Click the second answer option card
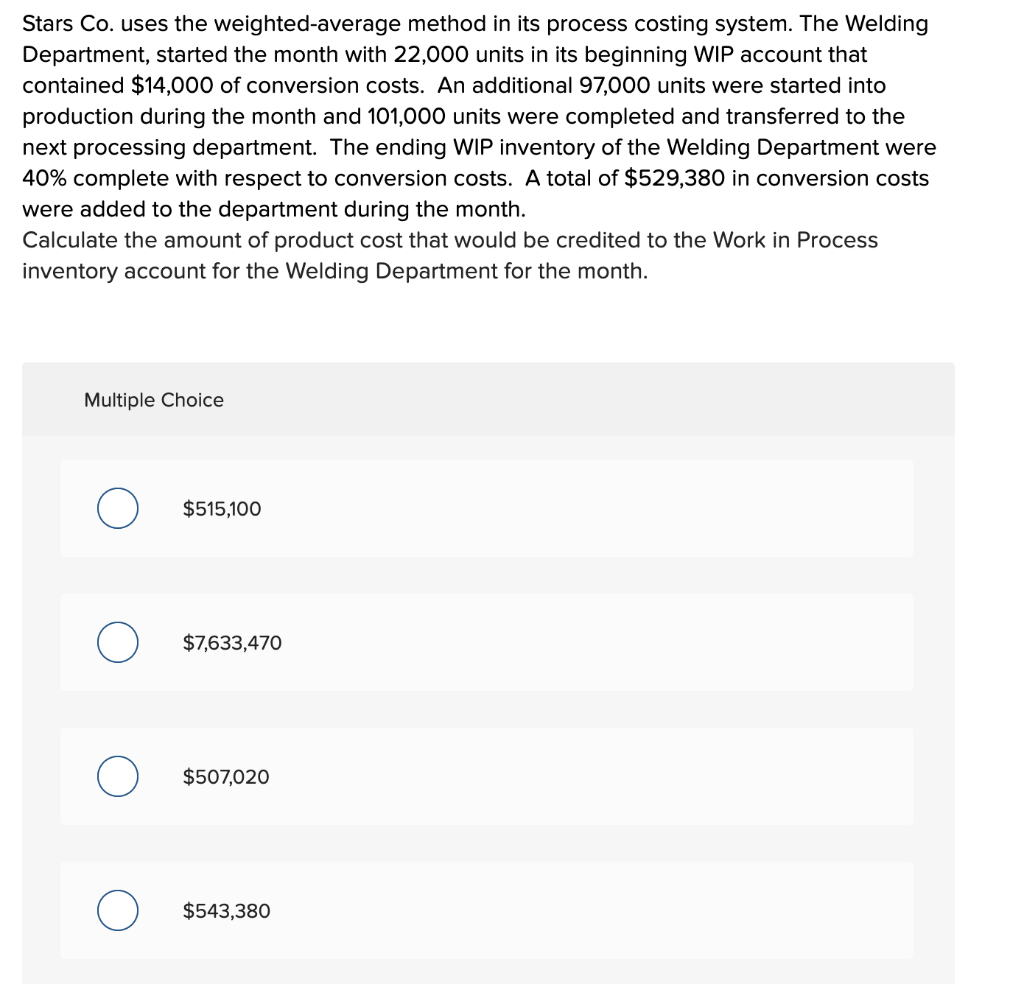The width and height of the screenshot is (1024, 987). 487,642
